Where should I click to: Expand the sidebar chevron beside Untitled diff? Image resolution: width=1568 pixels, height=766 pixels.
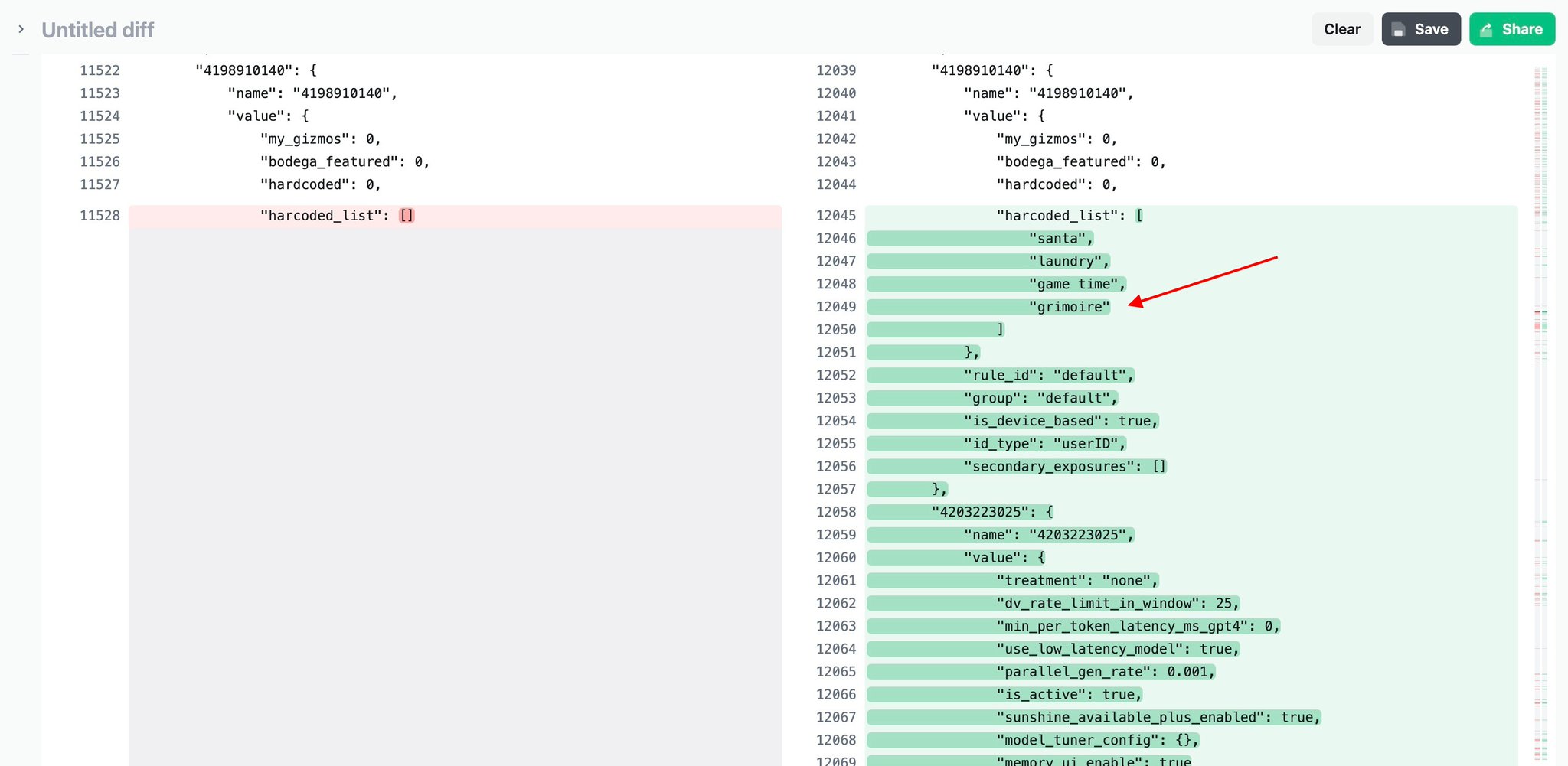coord(21,29)
